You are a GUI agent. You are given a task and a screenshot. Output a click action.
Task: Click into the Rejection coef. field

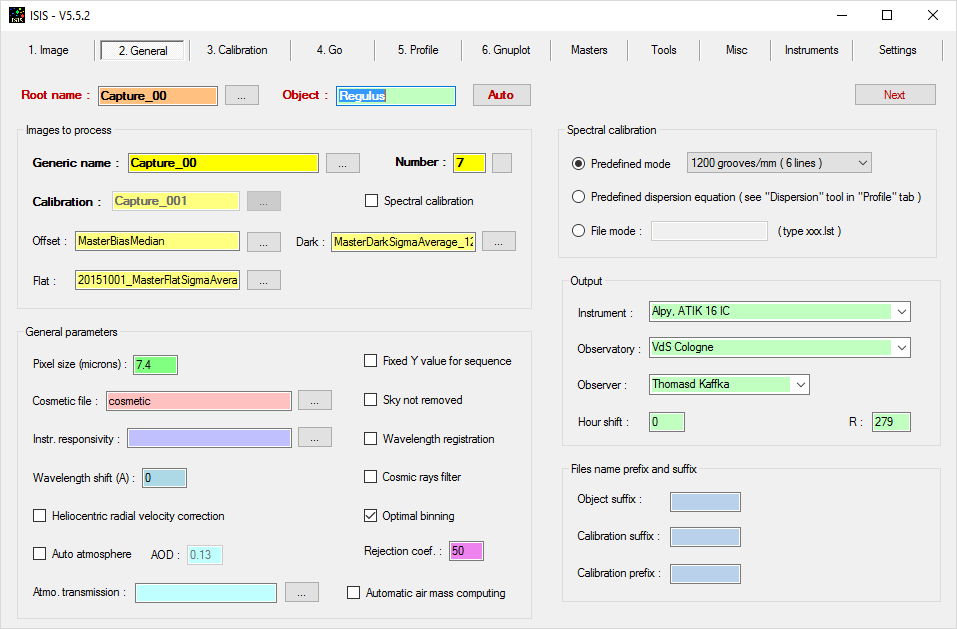(x=465, y=551)
